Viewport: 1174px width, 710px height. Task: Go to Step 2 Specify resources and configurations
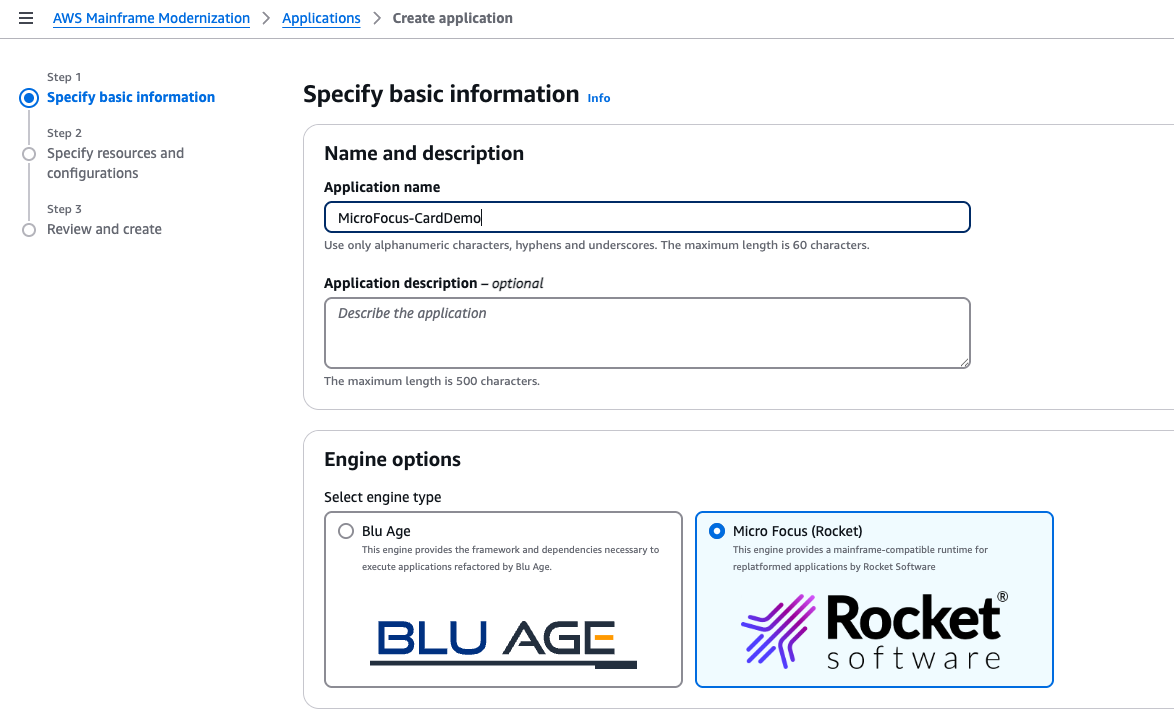pyautogui.click(x=115, y=163)
